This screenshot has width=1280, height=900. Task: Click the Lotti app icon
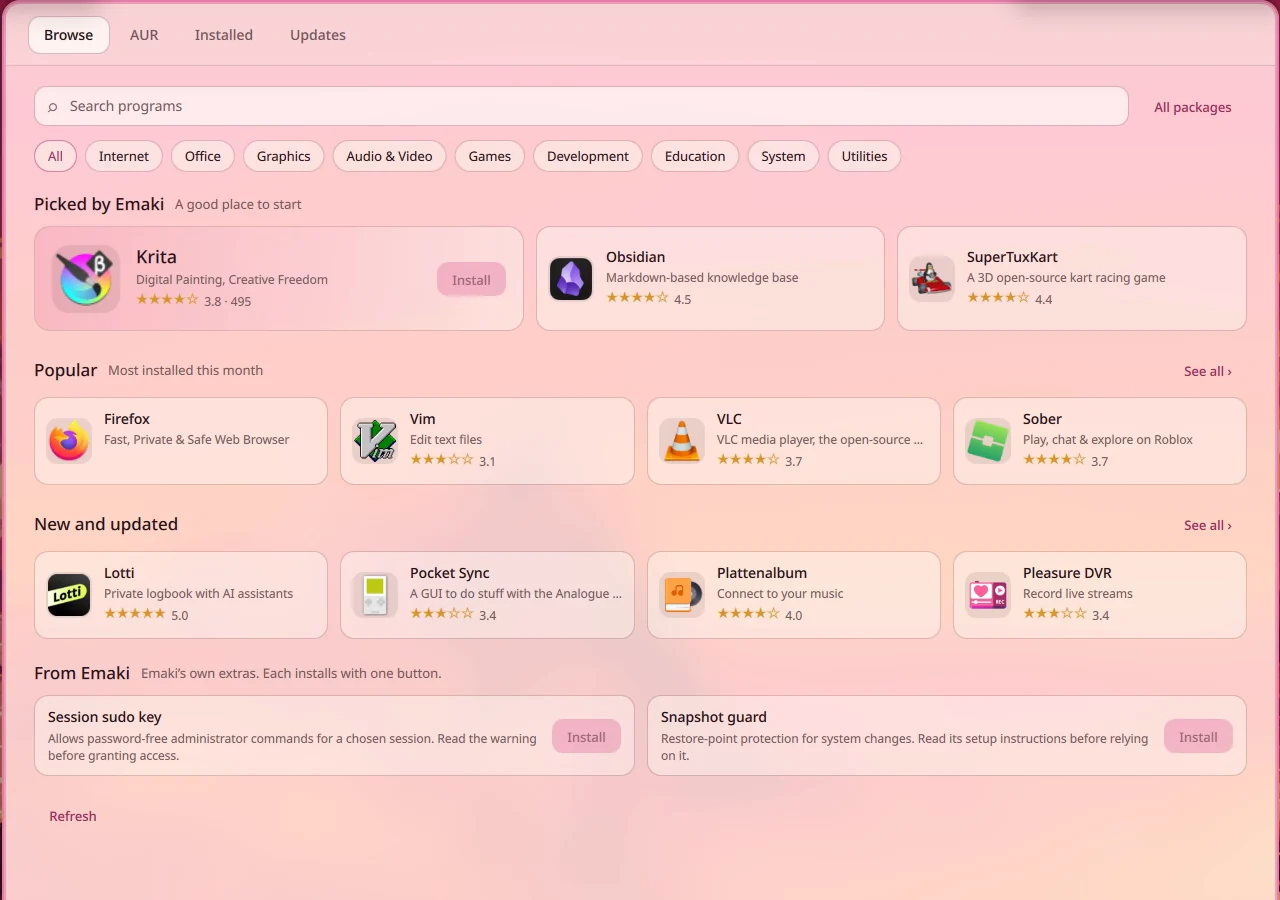[x=69, y=595]
